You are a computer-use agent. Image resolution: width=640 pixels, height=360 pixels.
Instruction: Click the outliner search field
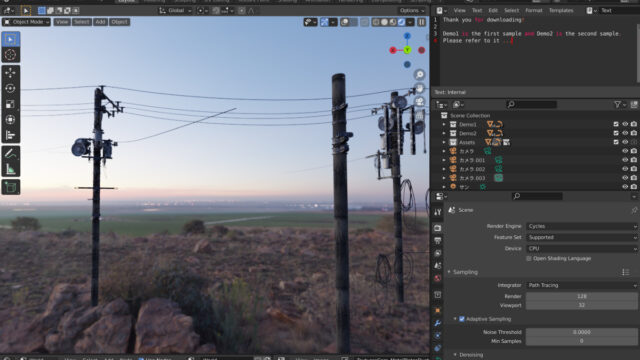531,105
